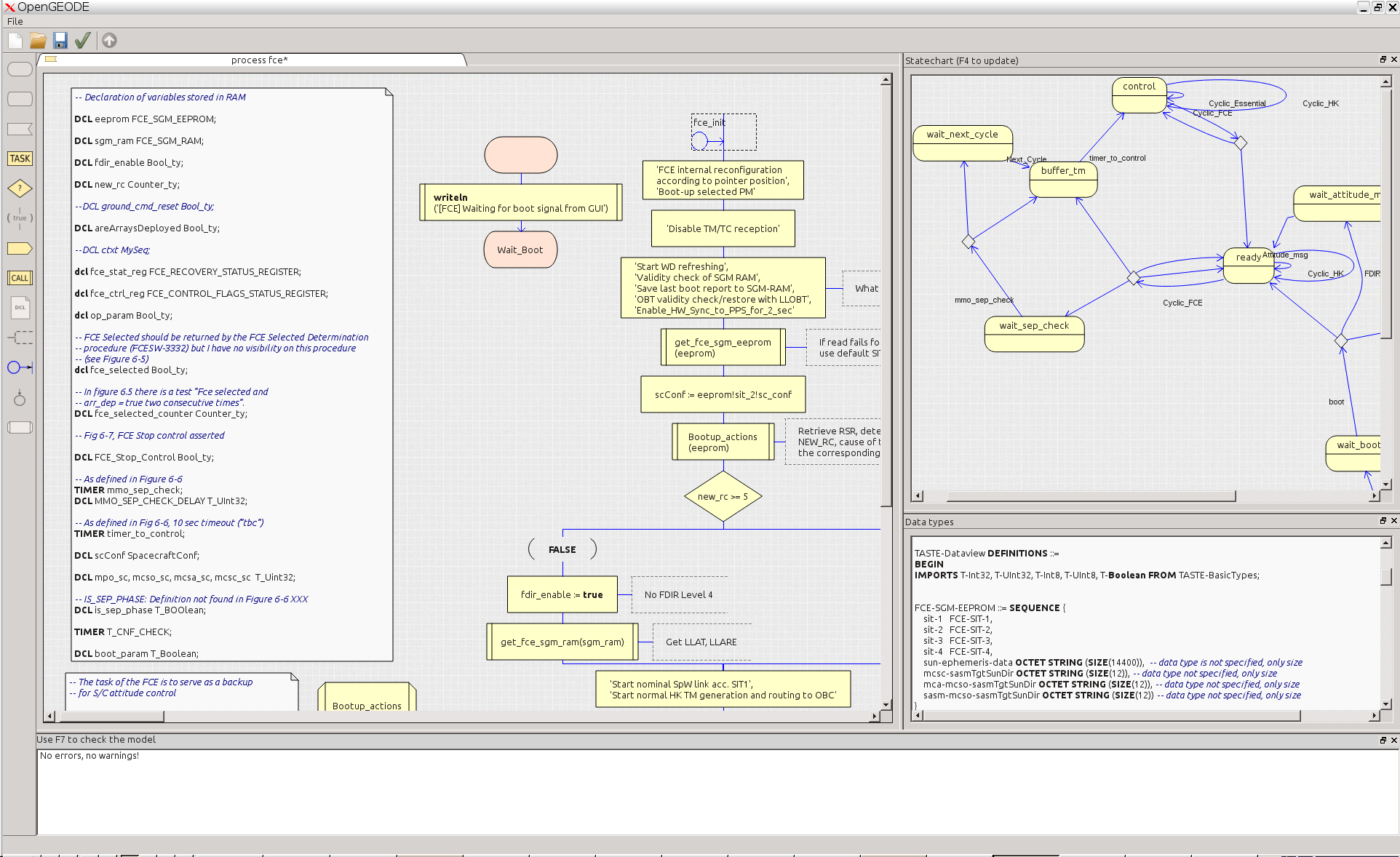The image size is (1400, 857).
Task: Click the New file icon
Action: [15, 41]
